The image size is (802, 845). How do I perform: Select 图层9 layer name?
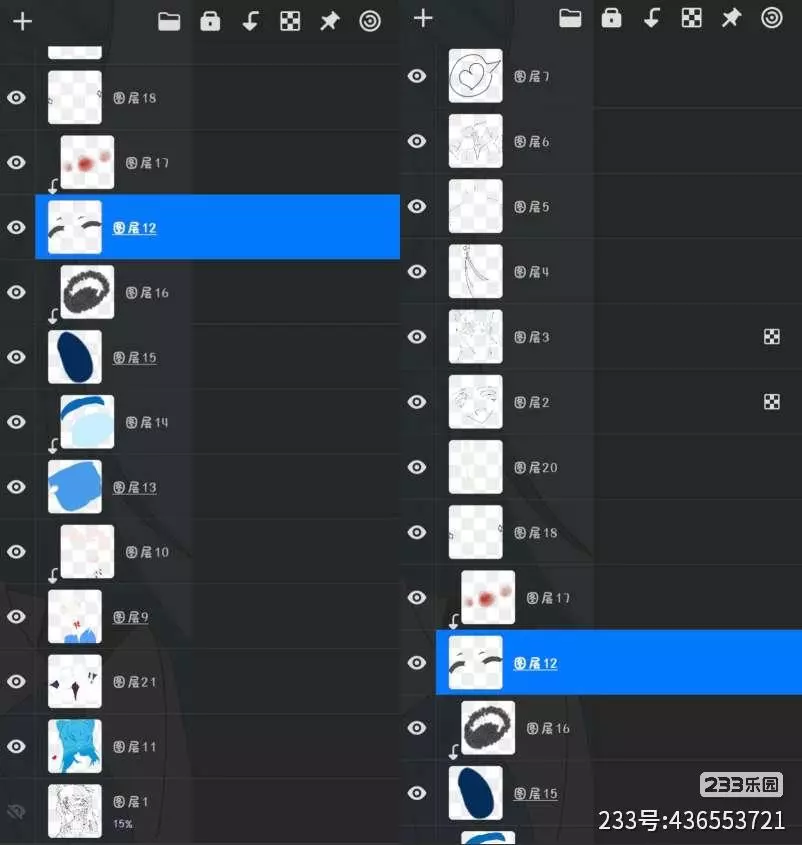pos(130,617)
